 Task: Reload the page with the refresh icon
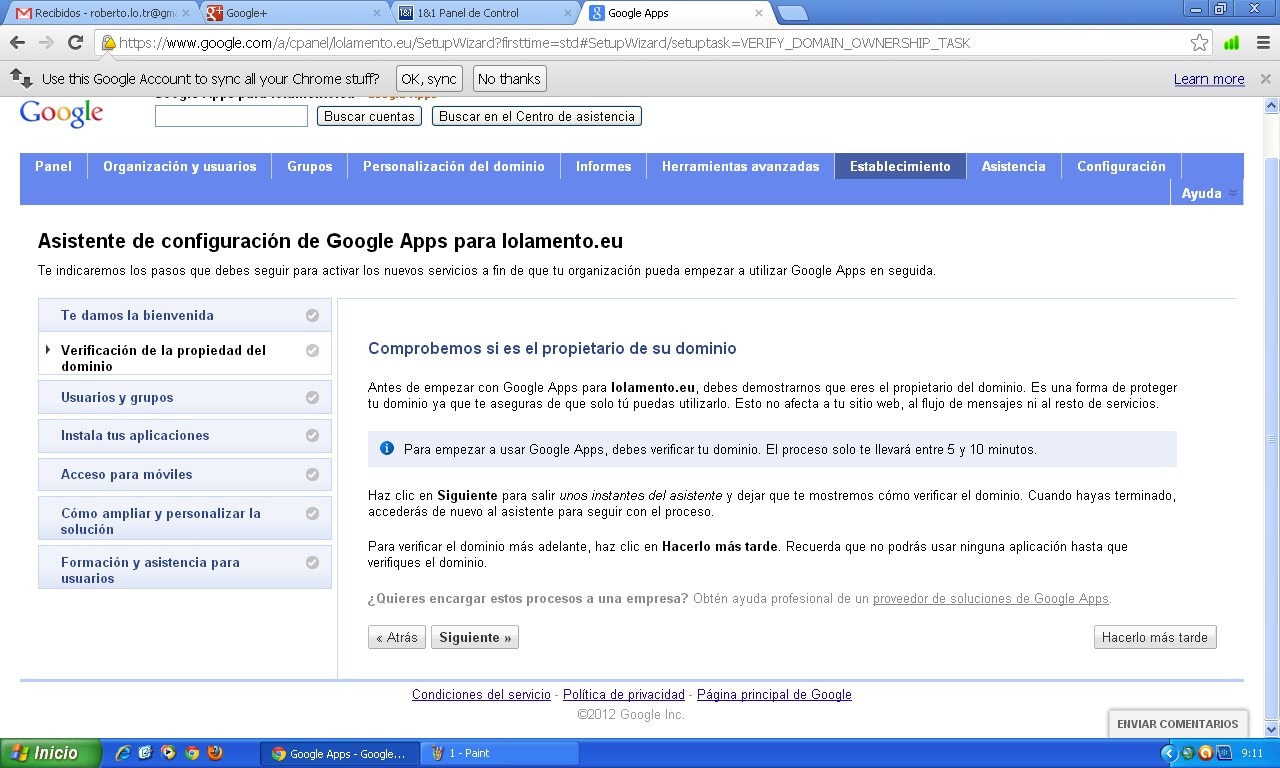point(75,43)
